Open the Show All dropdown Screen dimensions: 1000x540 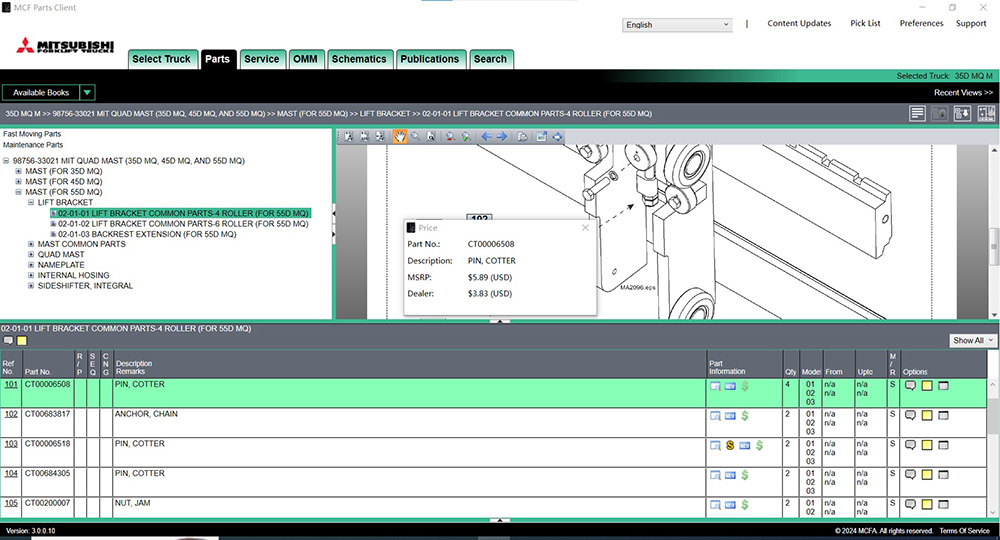973,340
